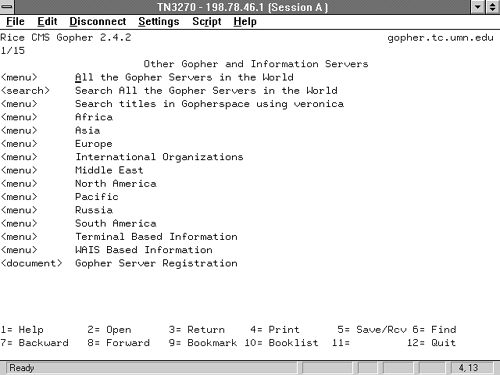500x375 pixels.
Task: Click the 12= Quit function key label
Action: click(431, 343)
